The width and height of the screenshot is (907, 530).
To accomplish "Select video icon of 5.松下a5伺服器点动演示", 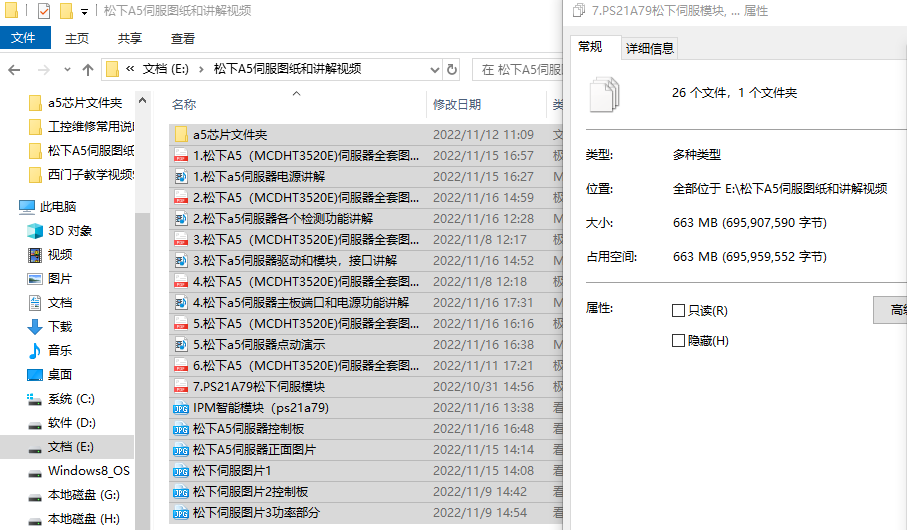I will click(181, 345).
